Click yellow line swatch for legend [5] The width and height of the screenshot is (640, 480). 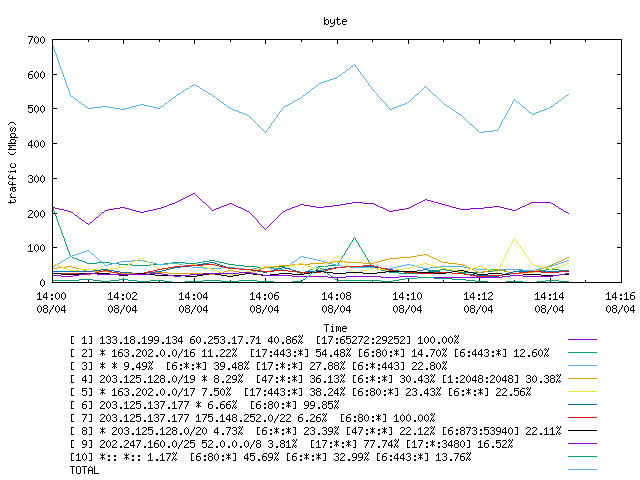click(x=582, y=392)
